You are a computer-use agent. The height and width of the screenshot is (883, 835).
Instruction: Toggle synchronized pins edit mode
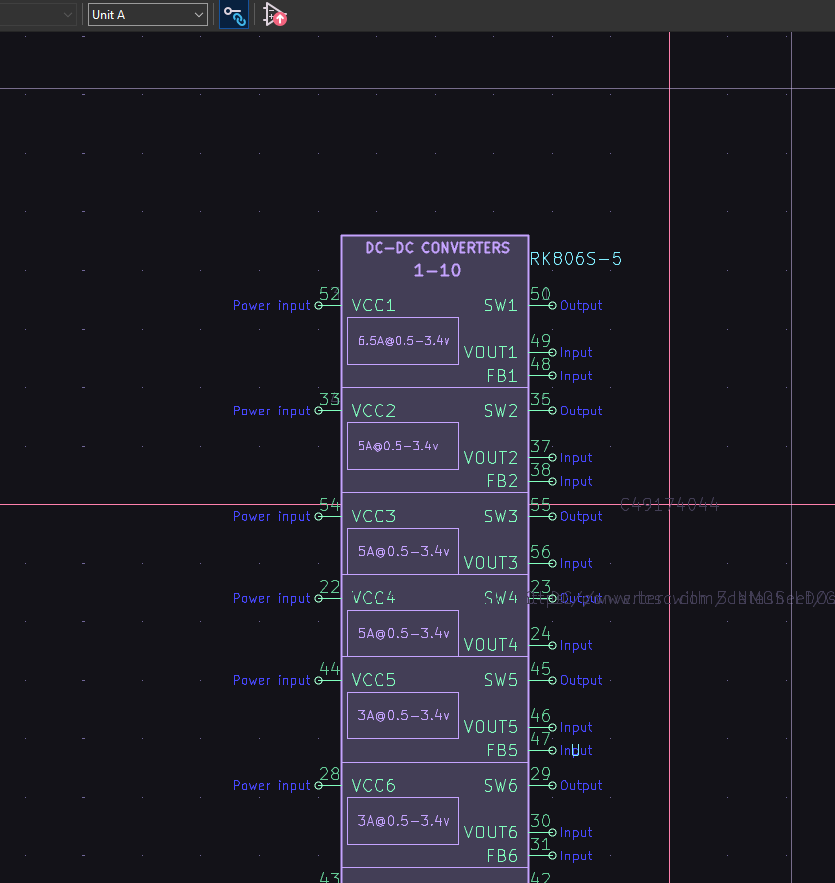[x=234, y=15]
